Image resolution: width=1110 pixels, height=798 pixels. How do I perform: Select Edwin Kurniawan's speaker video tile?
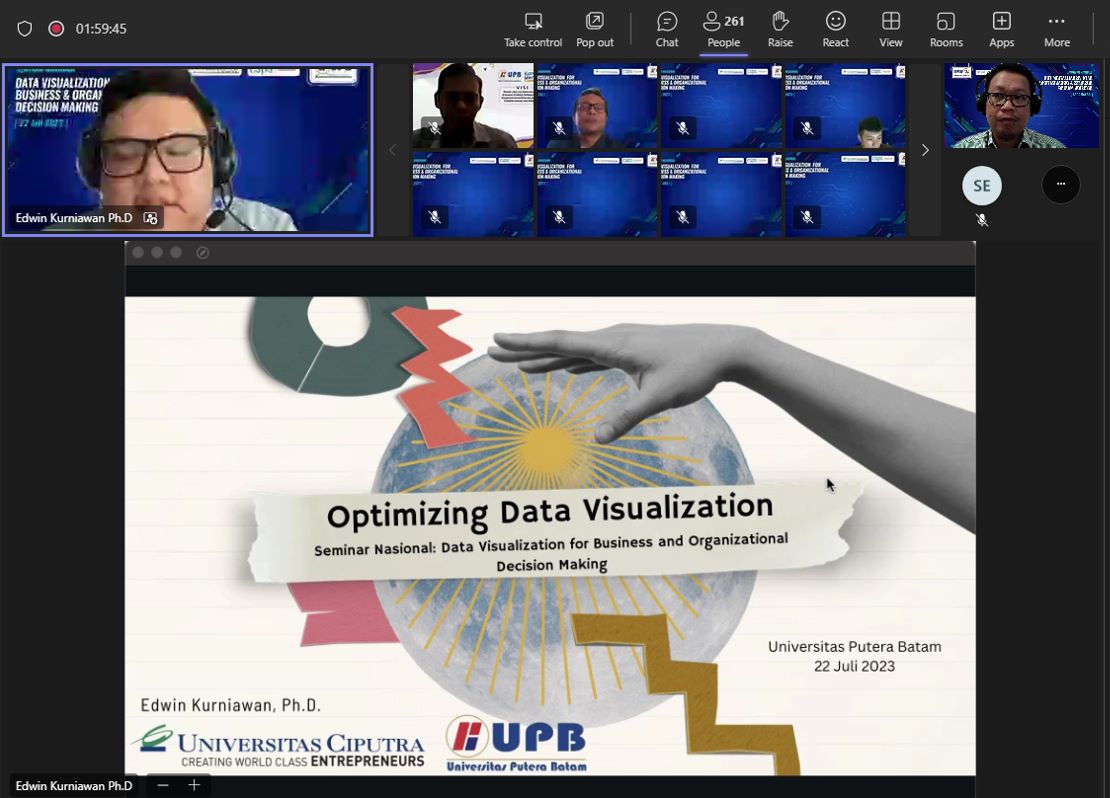[x=188, y=150]
